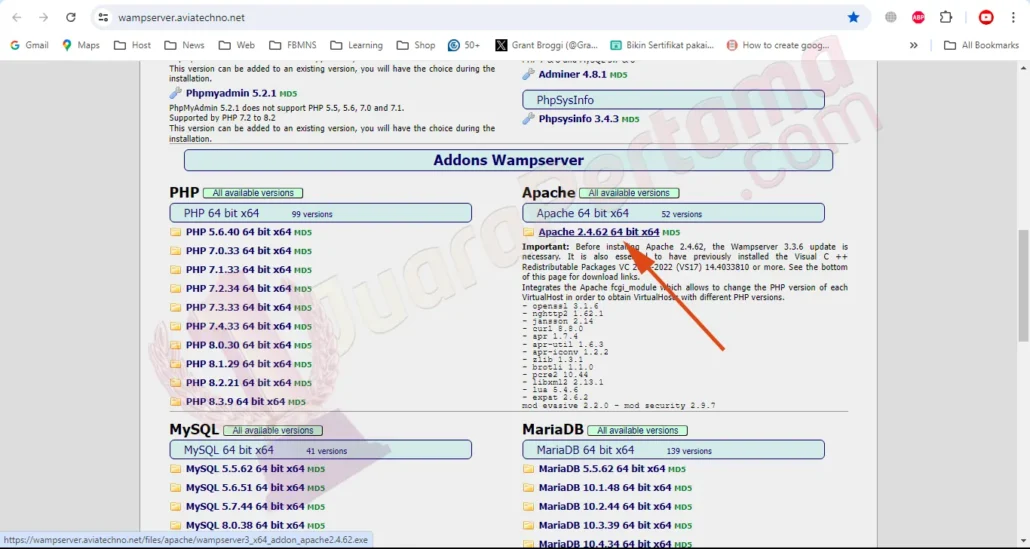
Task: Click folder icon beside MariaDB 10.1.48
Action: click(528, 488)
